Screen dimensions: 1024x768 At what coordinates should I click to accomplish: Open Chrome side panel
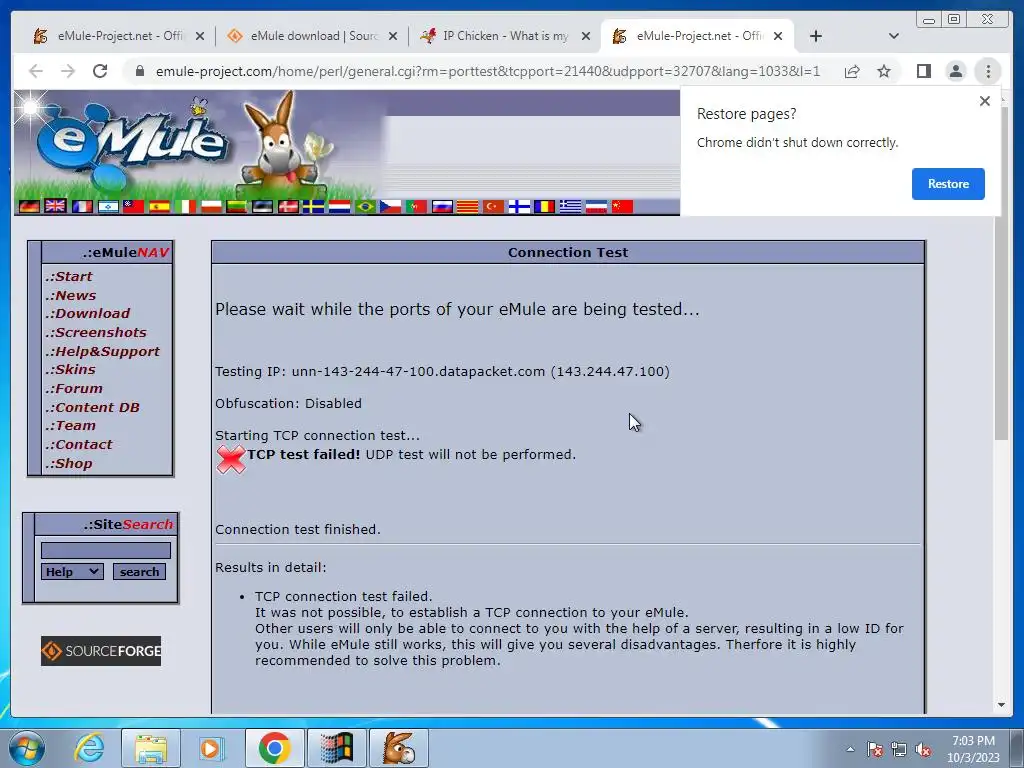(923, 71)
